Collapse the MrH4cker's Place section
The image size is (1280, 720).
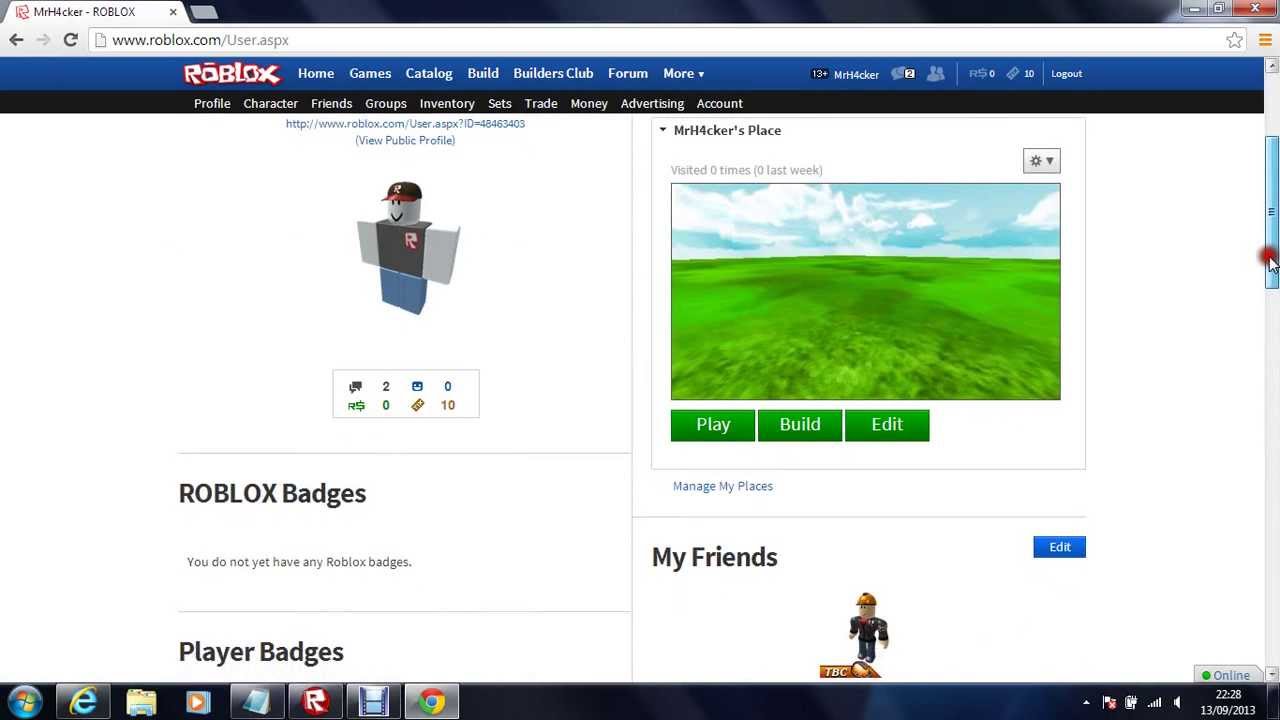(x=662, y=130)
